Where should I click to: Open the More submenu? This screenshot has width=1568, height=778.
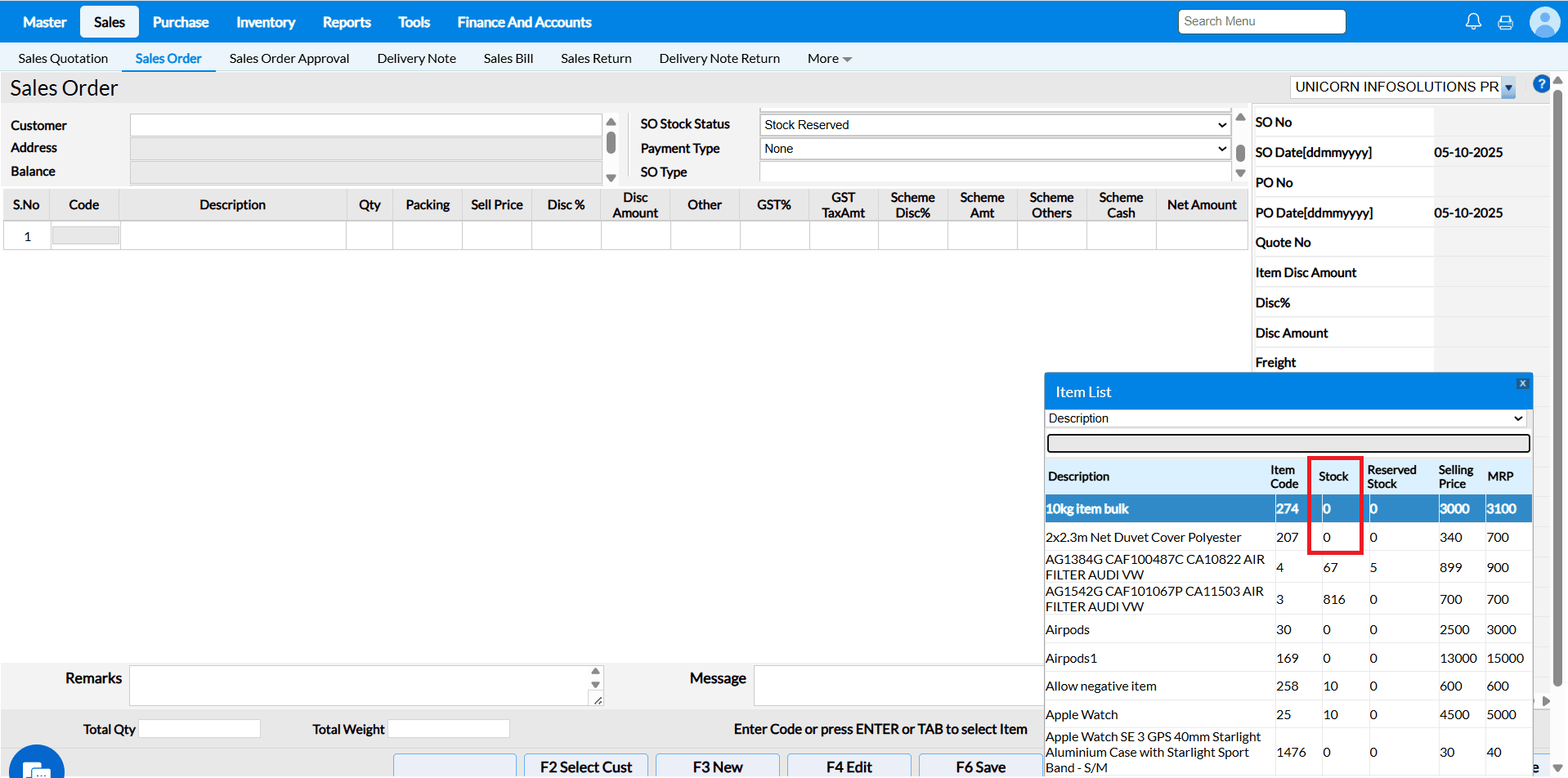click(x=829, y=59)
